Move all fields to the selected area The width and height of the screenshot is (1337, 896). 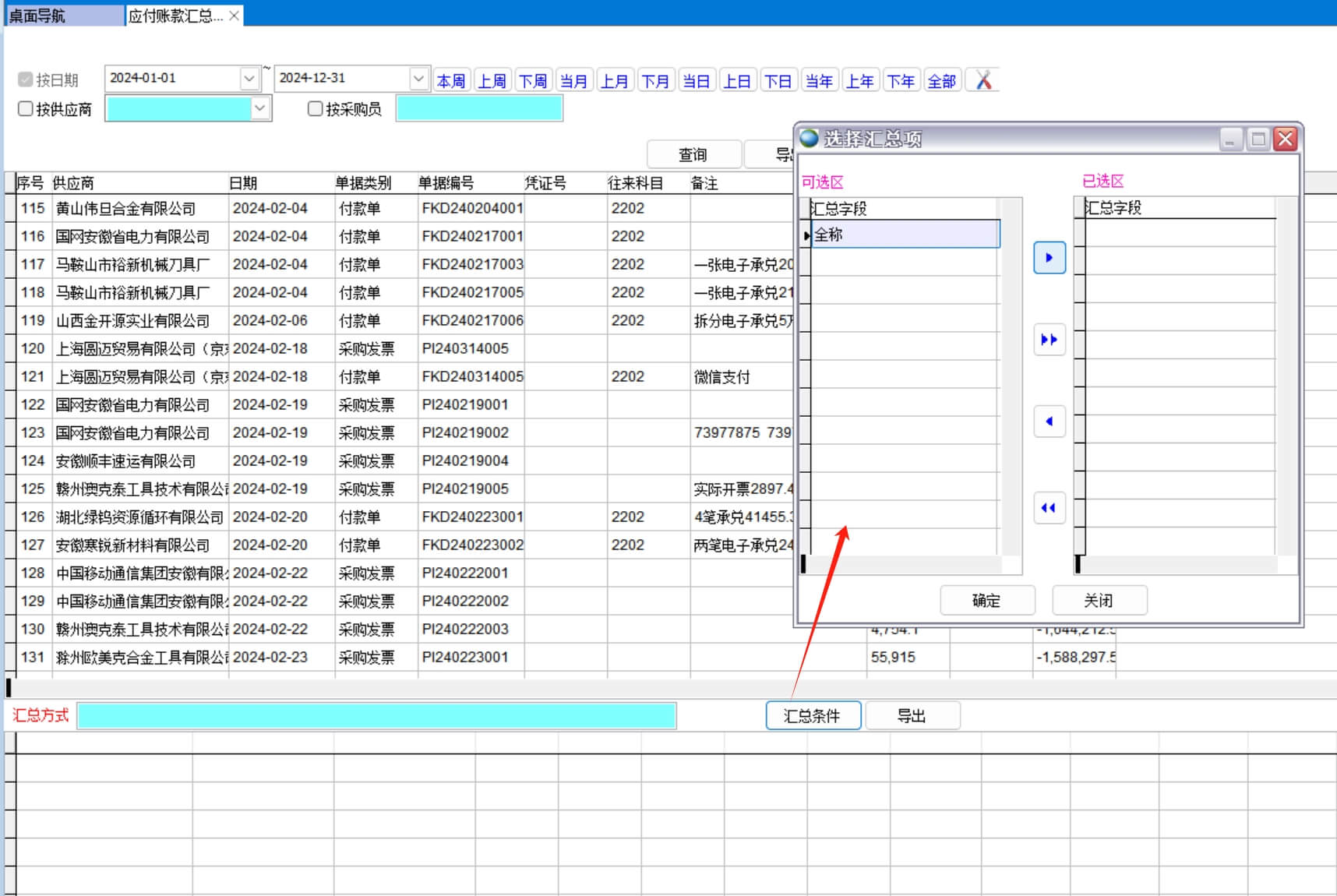pyautogui.click(x=1049, y=340)
